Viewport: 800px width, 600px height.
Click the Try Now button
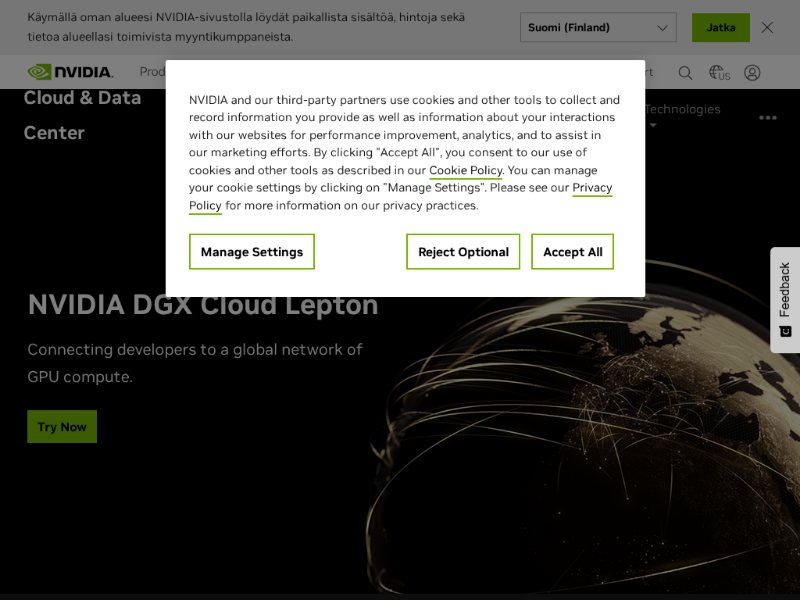[x=62, y=427]
